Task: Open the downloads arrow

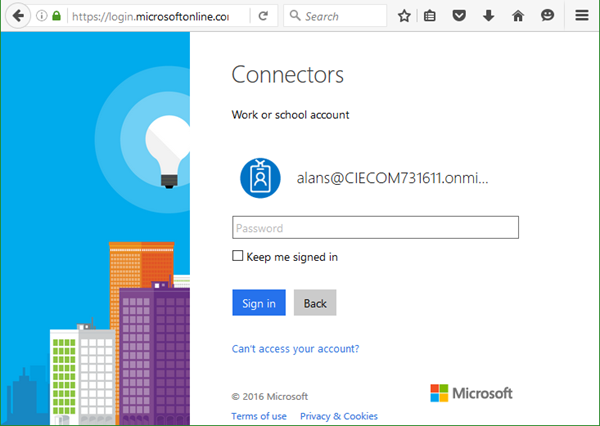Action: click(488, 16)
